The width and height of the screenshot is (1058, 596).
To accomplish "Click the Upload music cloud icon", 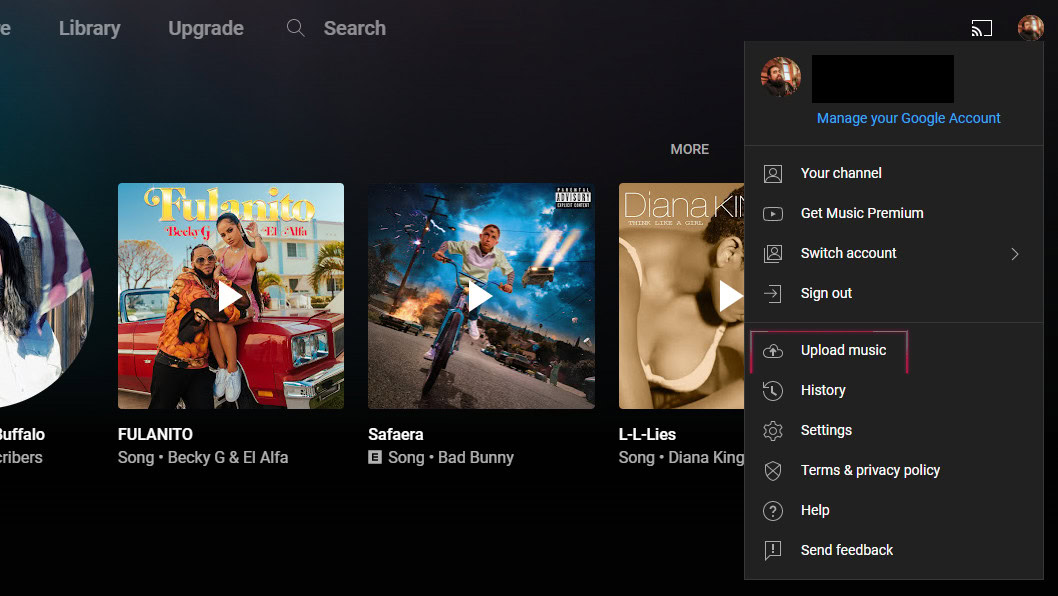I will pyautogui.click(x=773, y=351).
